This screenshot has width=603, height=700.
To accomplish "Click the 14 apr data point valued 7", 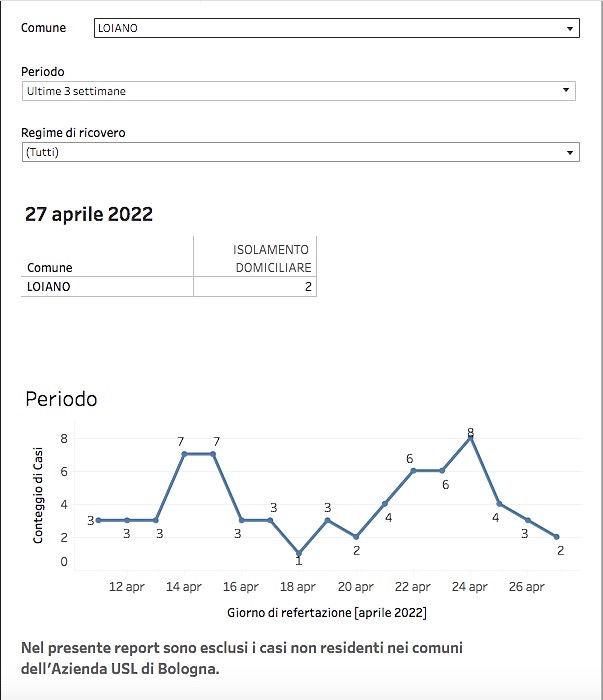I will point(184,454).
